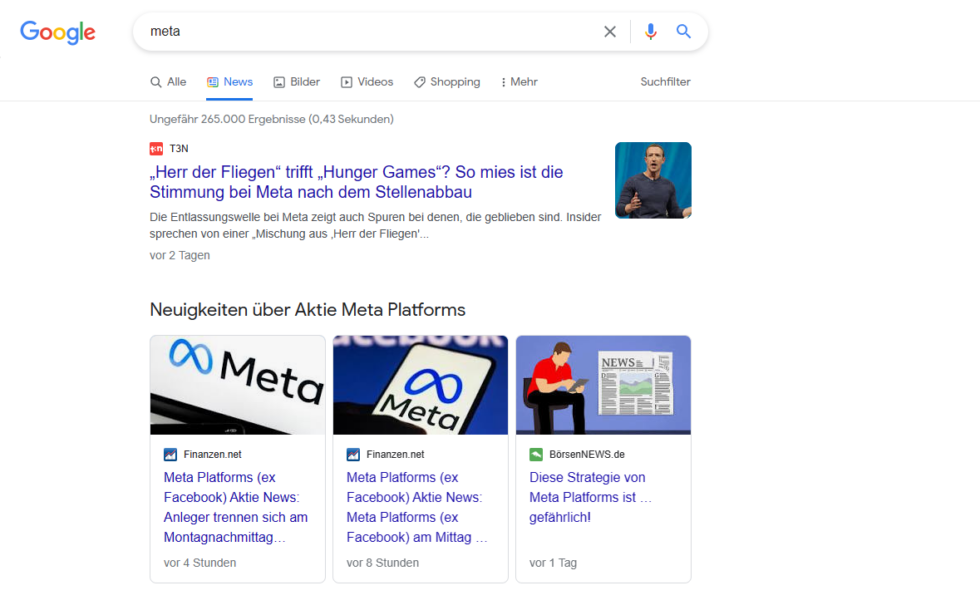980x610 pixels.
Task: Click the Die Entlassungswelle article snippet
Action: coord(375,226)
